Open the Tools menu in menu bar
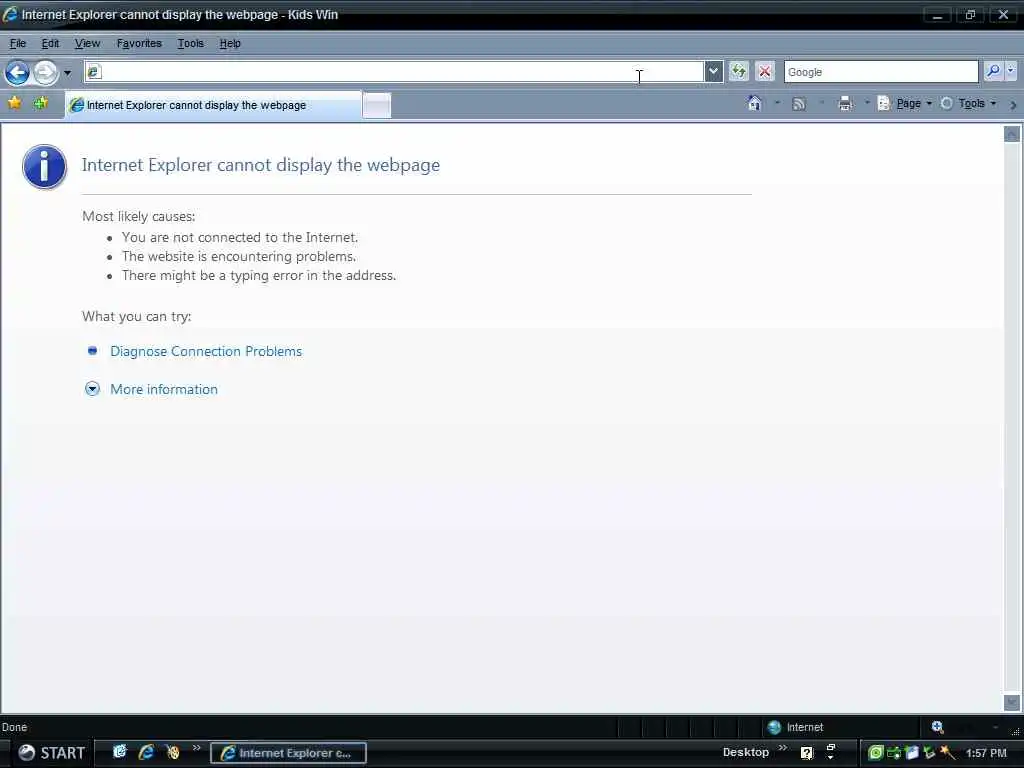 pos(191,44)
